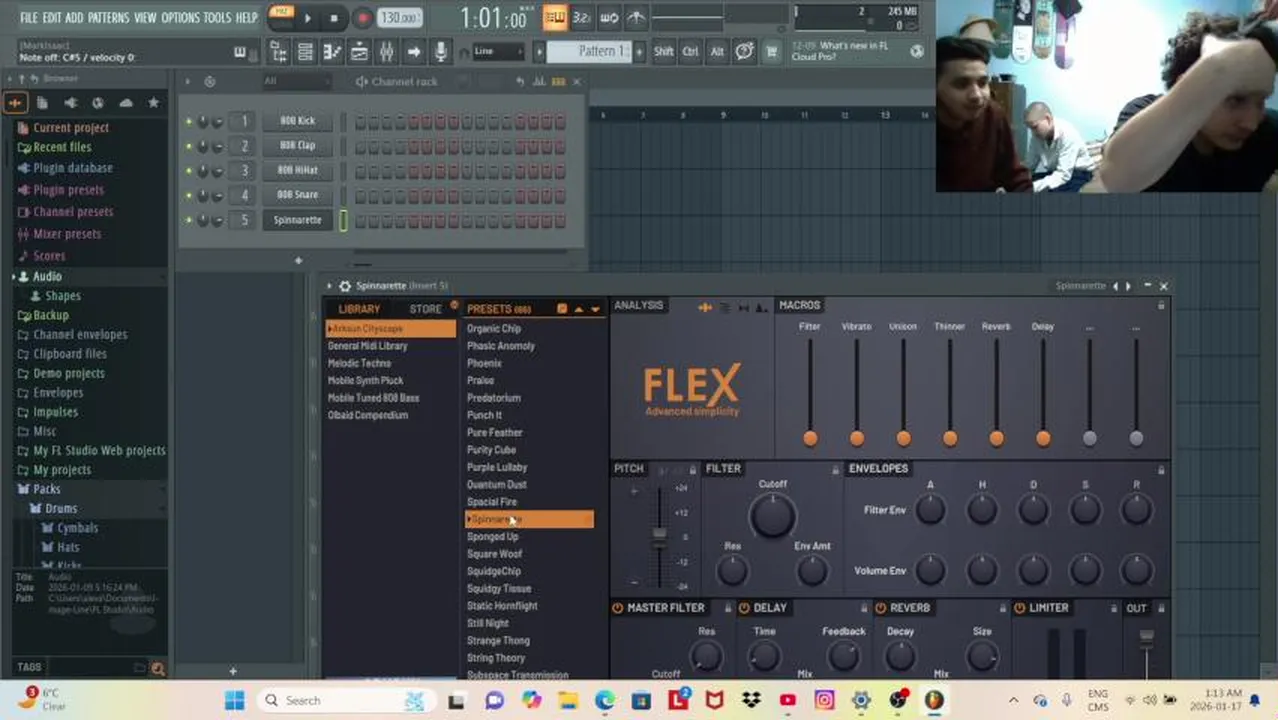Open Windows Start menu
The height and width of the screenshot is (720, 1278).
(235, 701)
